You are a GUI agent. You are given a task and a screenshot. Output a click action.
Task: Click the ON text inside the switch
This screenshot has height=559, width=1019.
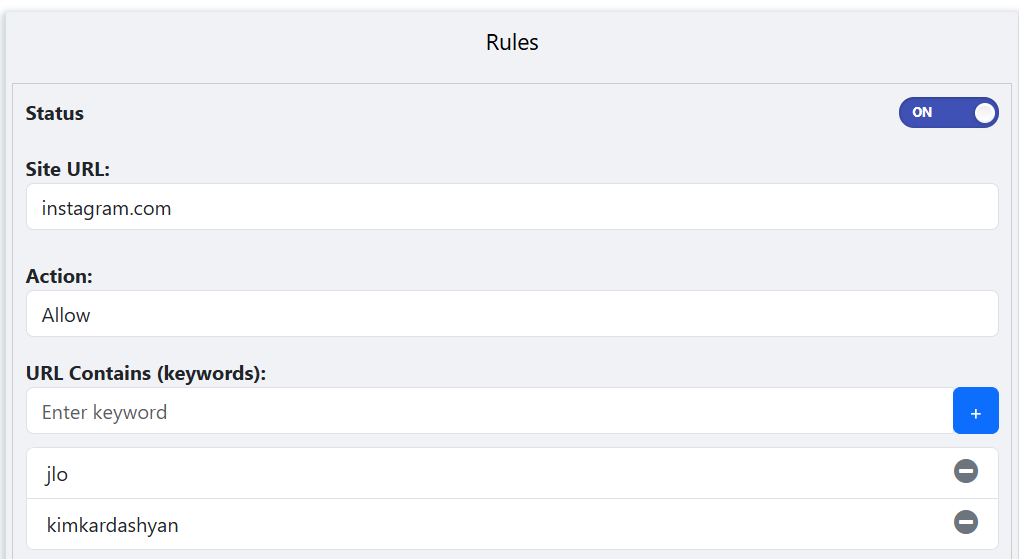[922, 113]
